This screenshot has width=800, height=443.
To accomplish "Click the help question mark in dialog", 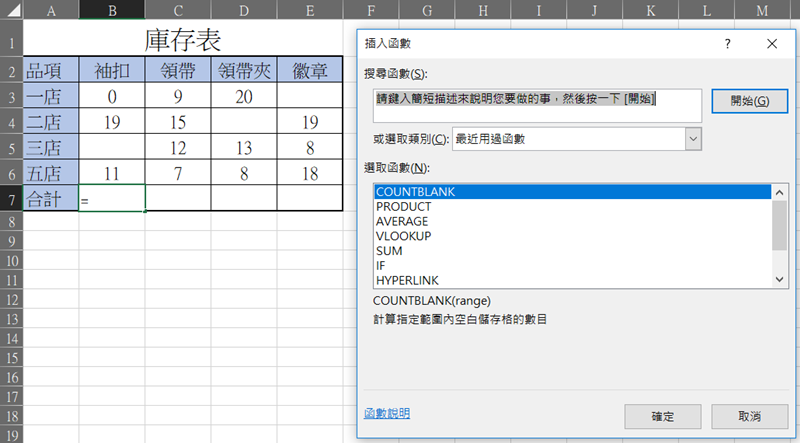I will tap(728, 44).
